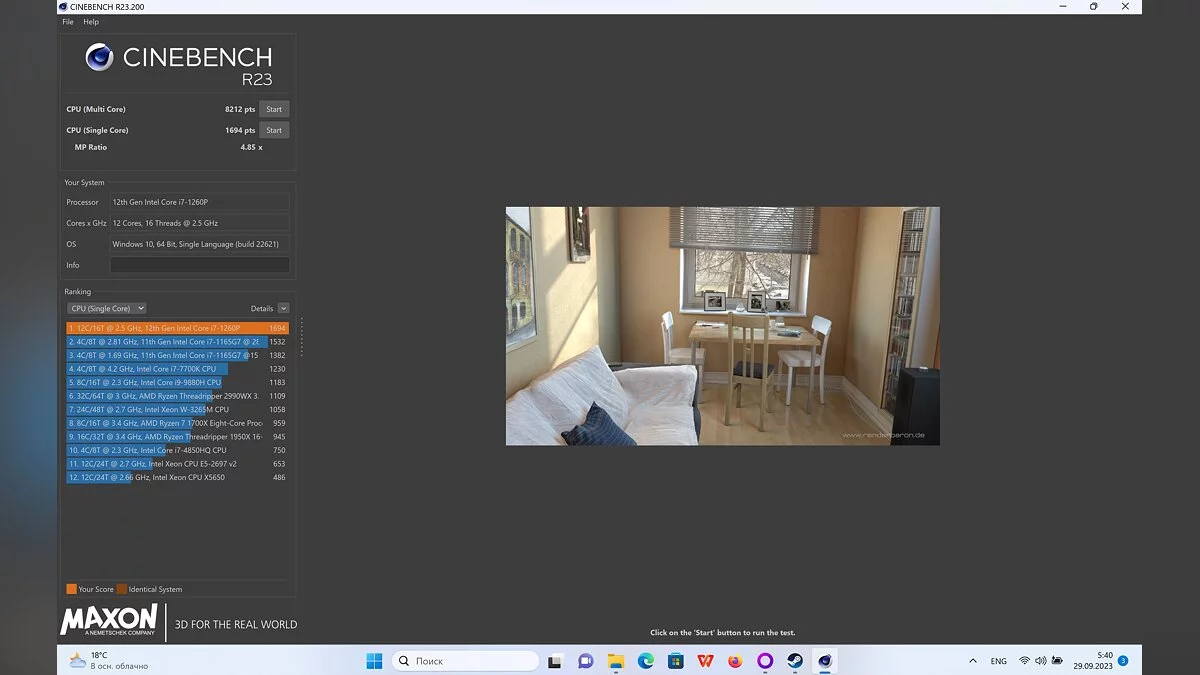Open Microsoft Store from the taskbar
The width and height of the screenshot is (1200, 675).
[x=676, y=661]
